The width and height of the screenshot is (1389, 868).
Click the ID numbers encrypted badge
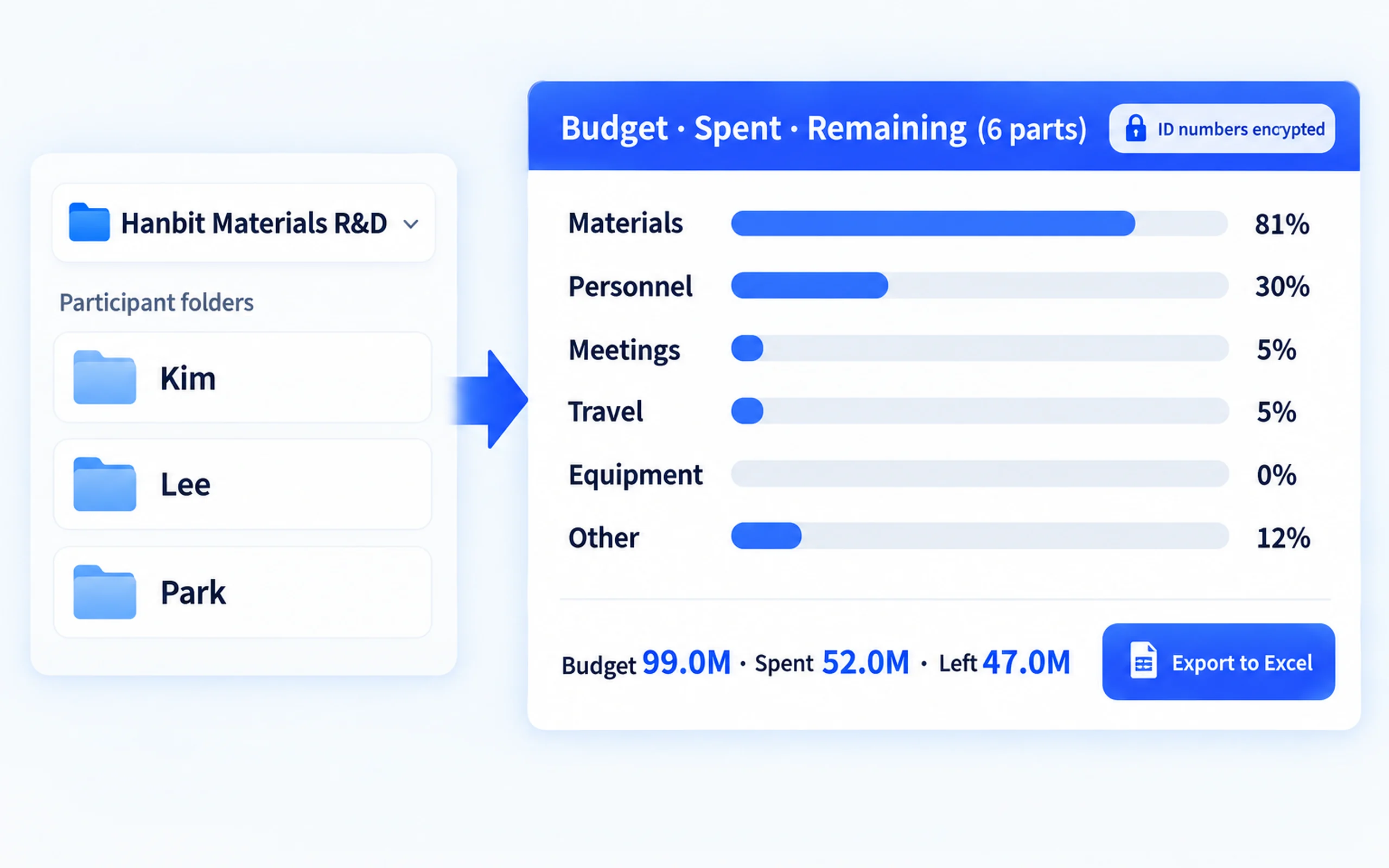pyautogui.click(x=1221, y=128)
